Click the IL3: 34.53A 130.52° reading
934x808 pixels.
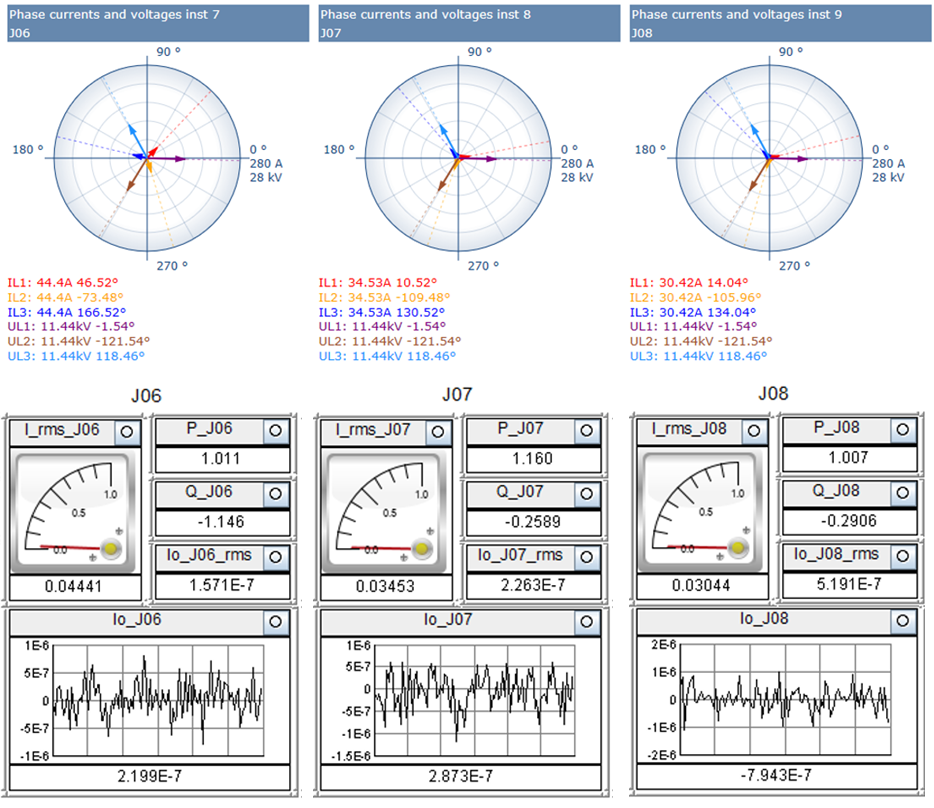[382, 312]
